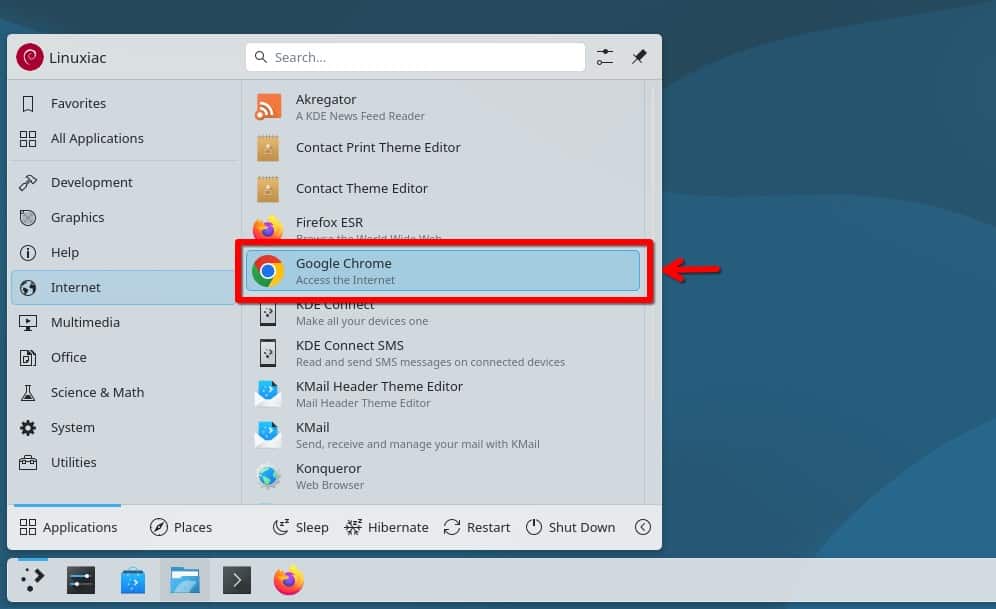This screenshot has width=996, height=609.
Task: Click the Hibernate button
Action: (387, 527)
